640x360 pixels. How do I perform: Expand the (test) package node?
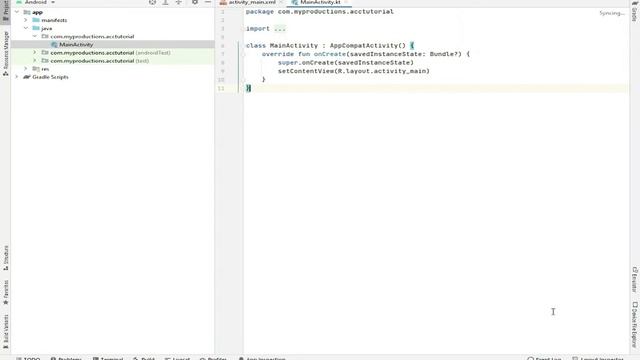pos(35,61)
